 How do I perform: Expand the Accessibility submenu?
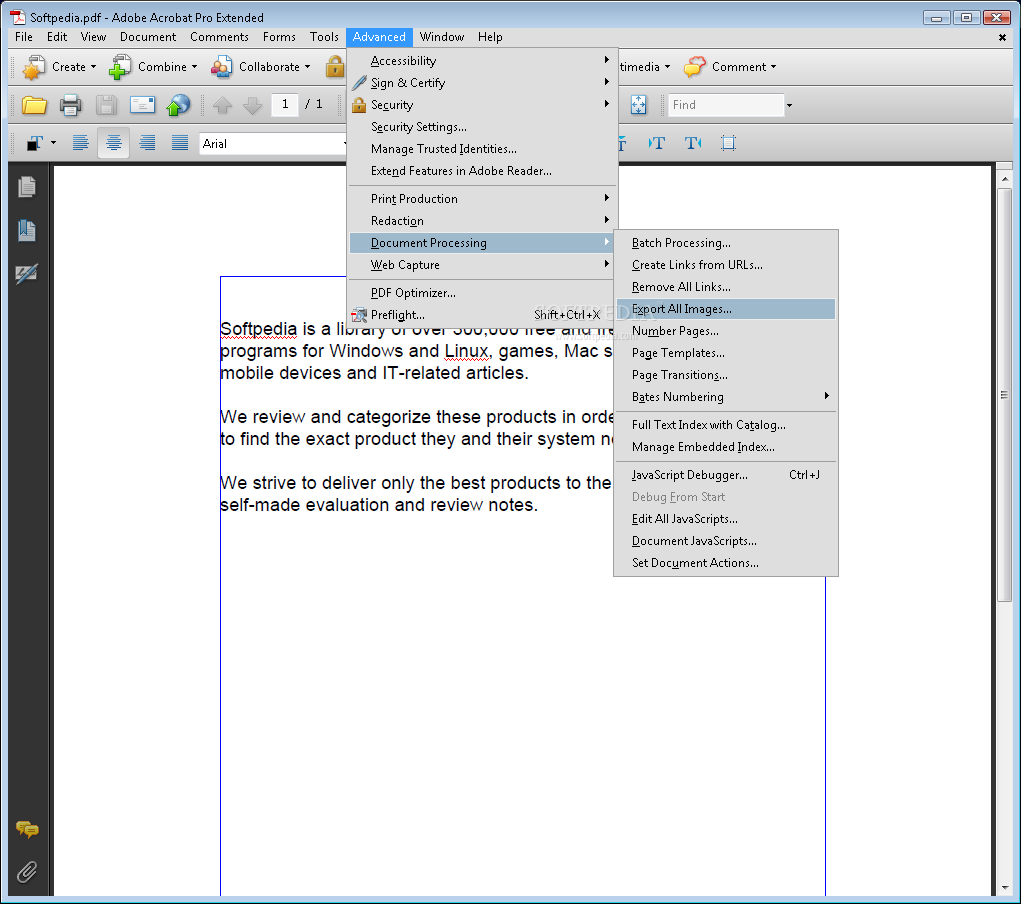tap(482, 61)
